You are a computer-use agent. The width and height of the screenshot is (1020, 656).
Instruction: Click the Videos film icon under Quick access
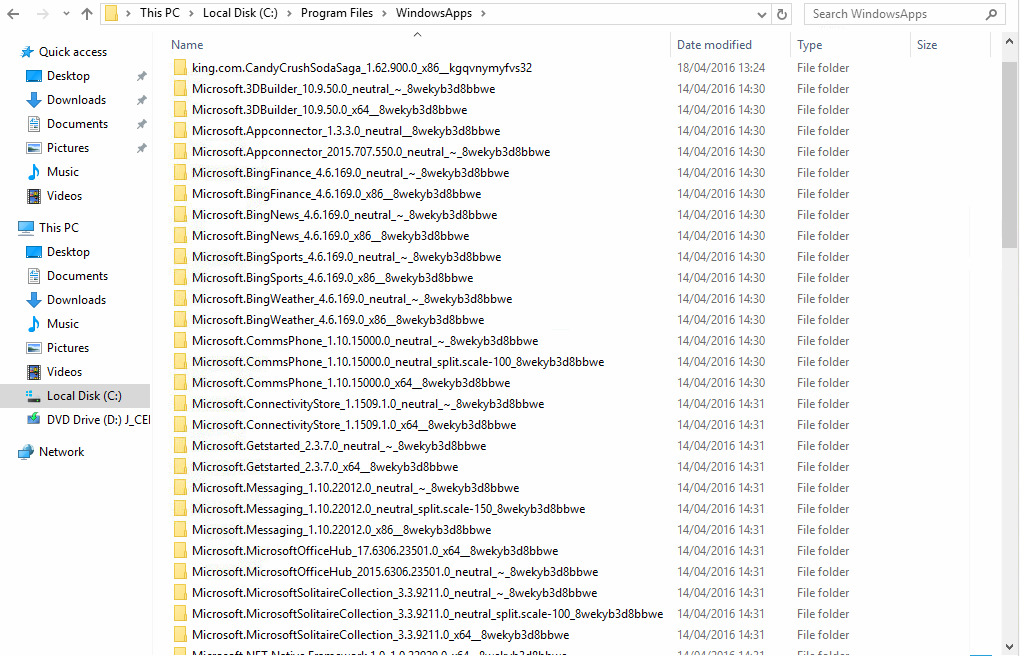[x=34, y=196]
